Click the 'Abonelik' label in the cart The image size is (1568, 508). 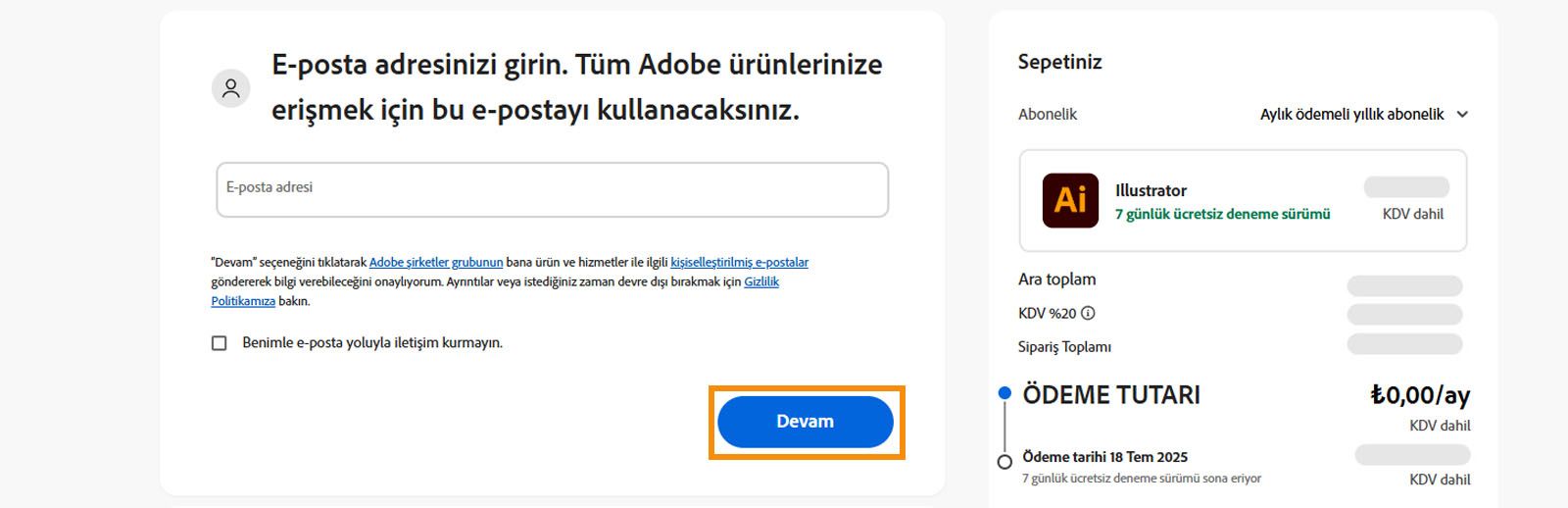pos(1047,115)
